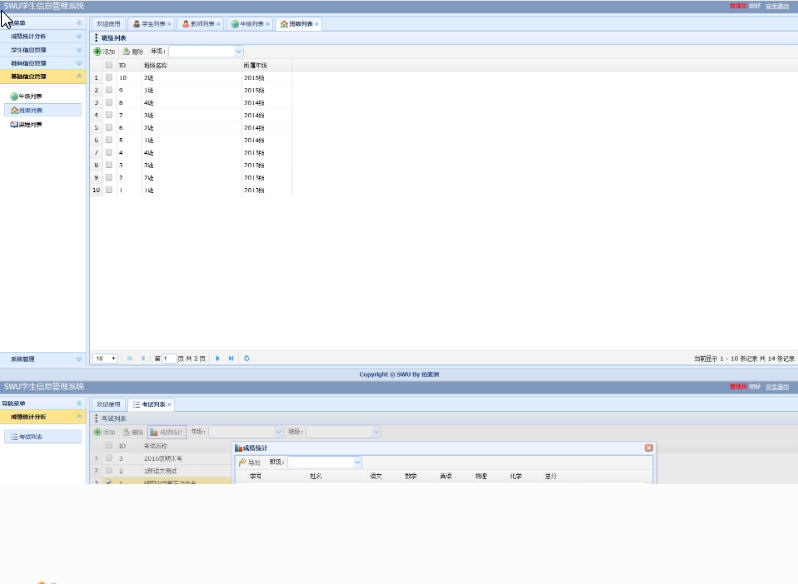798x584 pixels.
Task: Go to previous page in class list pager
Action: pos(143,359)
